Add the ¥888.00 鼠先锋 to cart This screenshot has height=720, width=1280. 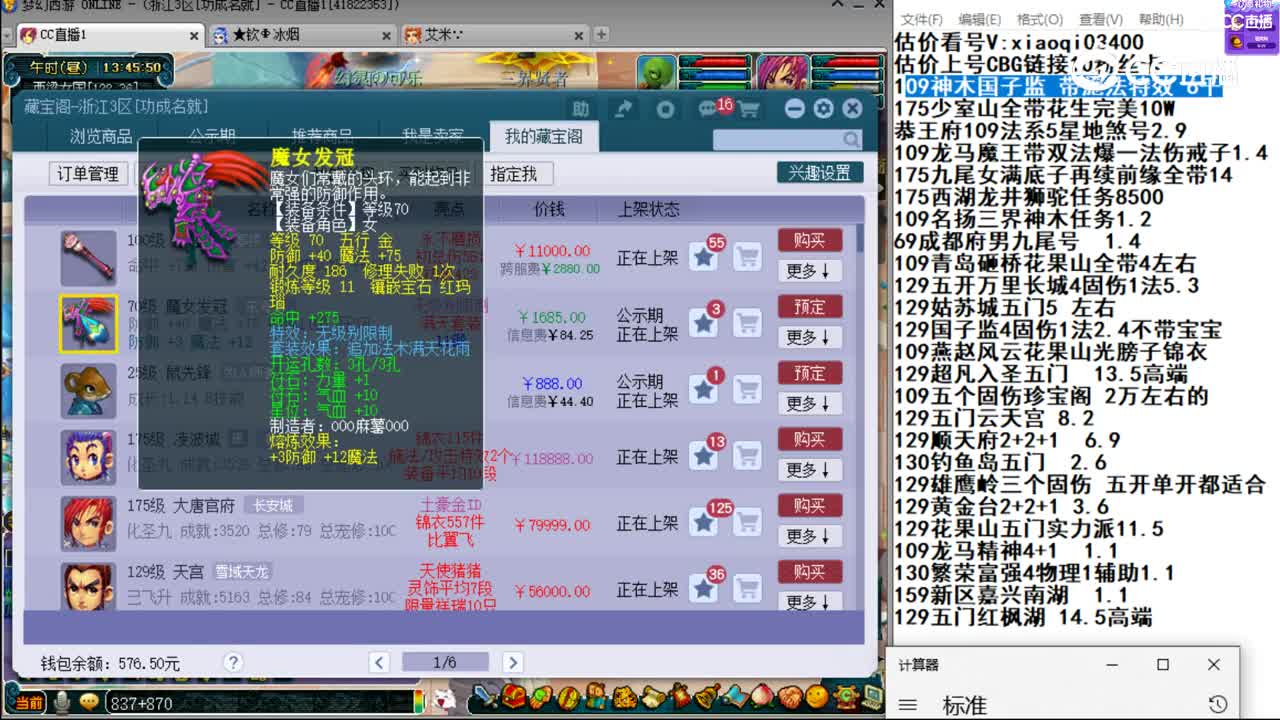tap(747, 390)
